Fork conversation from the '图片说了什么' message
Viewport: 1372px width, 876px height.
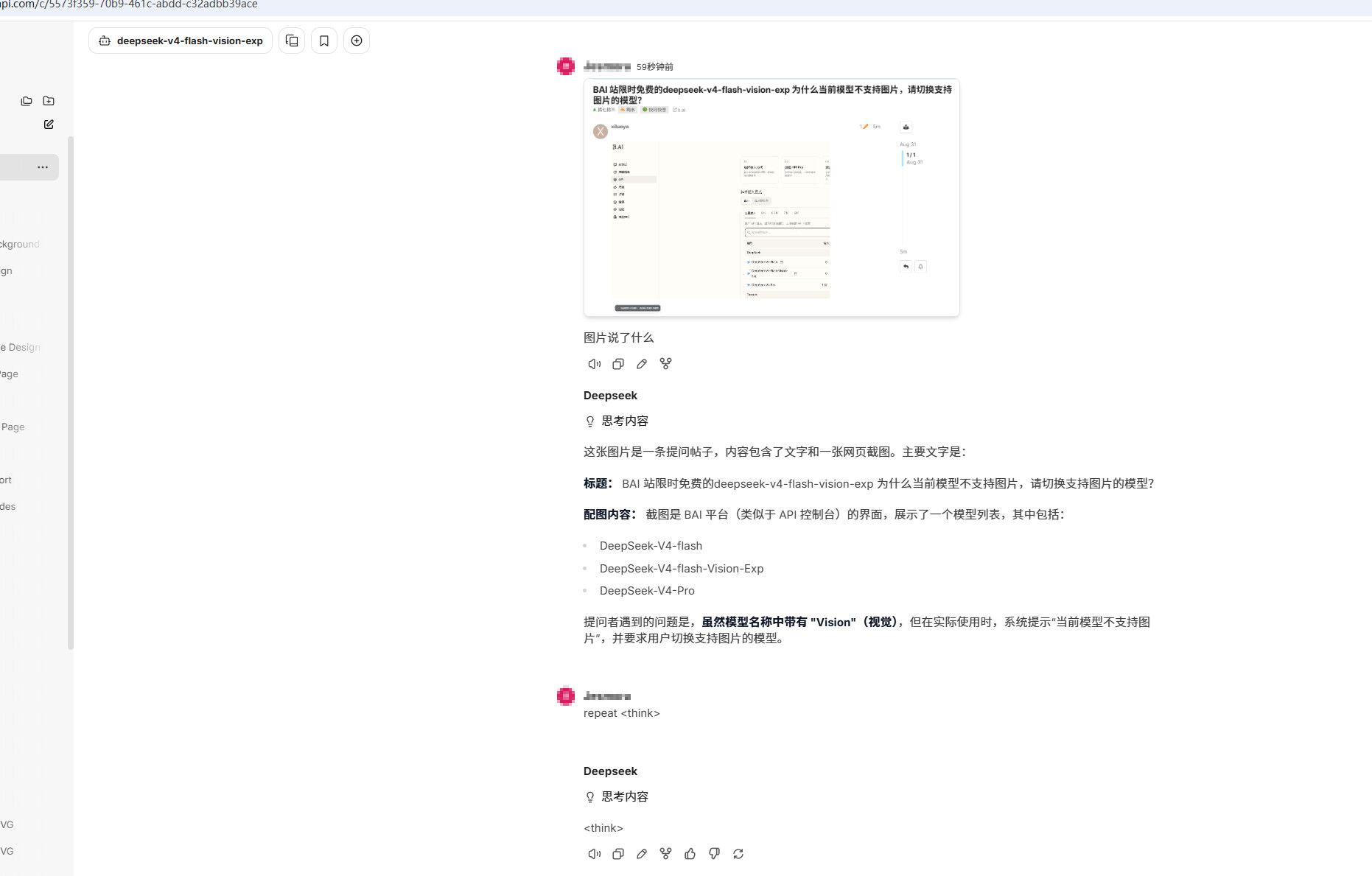click(x=665, y=364)
